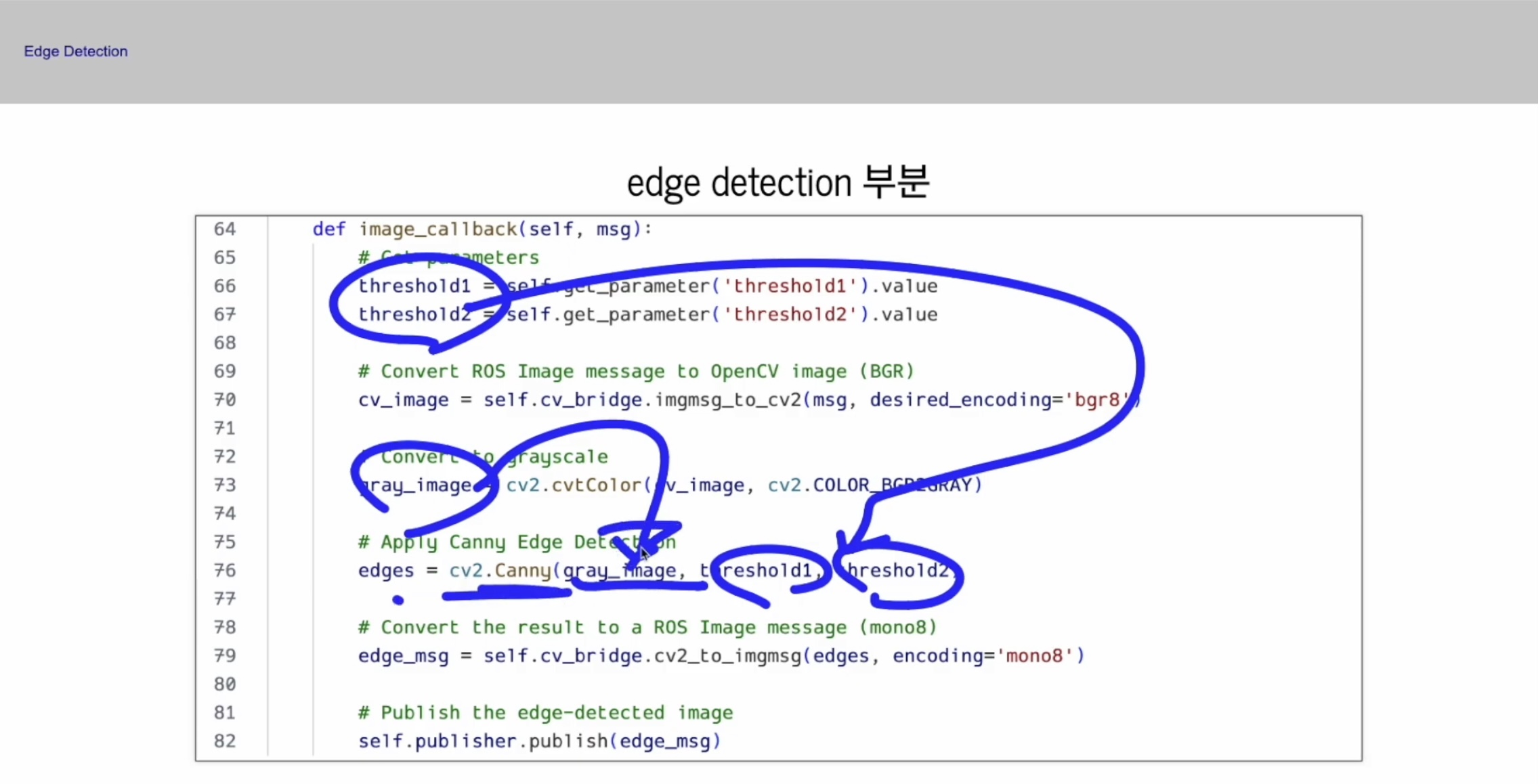Image resolution: width=1538 pixels, height=784 pixels.
Task: Click line number 77 in the gutter
Action: tap(224, 599)
